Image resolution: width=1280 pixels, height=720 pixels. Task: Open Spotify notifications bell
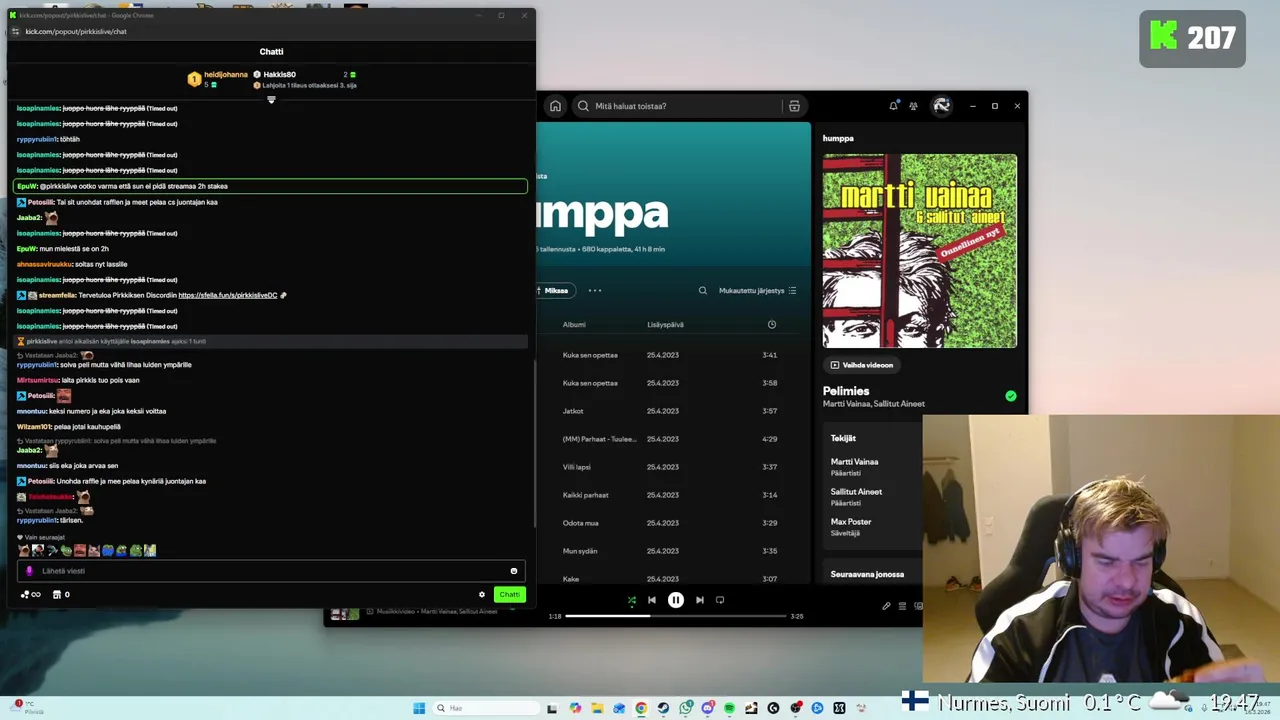893,106
